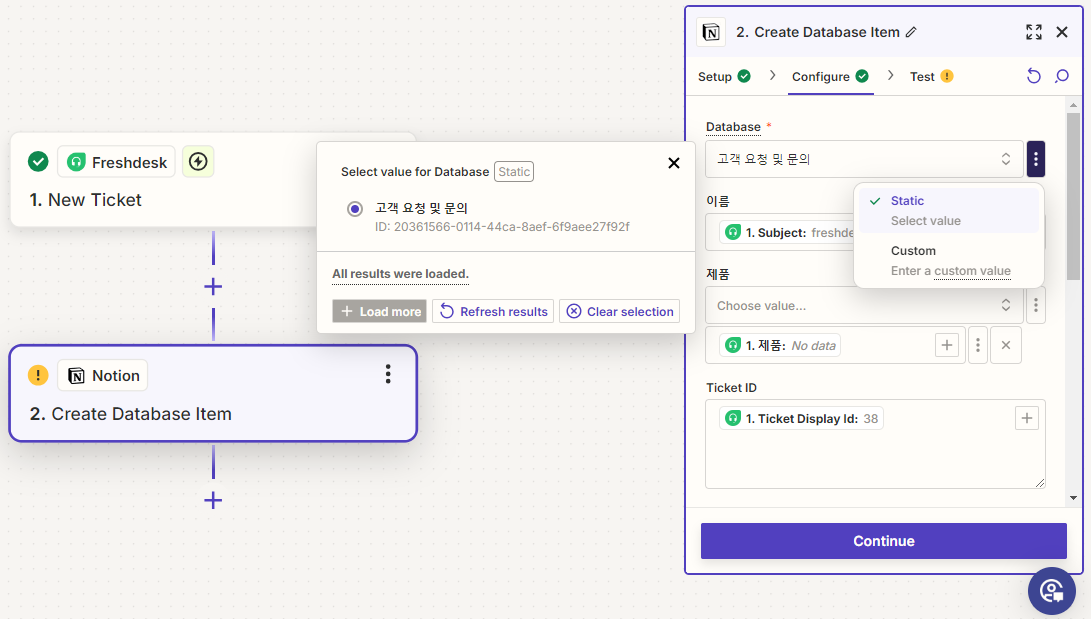Image resolution: width=1091 pixels, height=619 pixels.
Task: Click the 제품 field label
Action: (718, 274)
